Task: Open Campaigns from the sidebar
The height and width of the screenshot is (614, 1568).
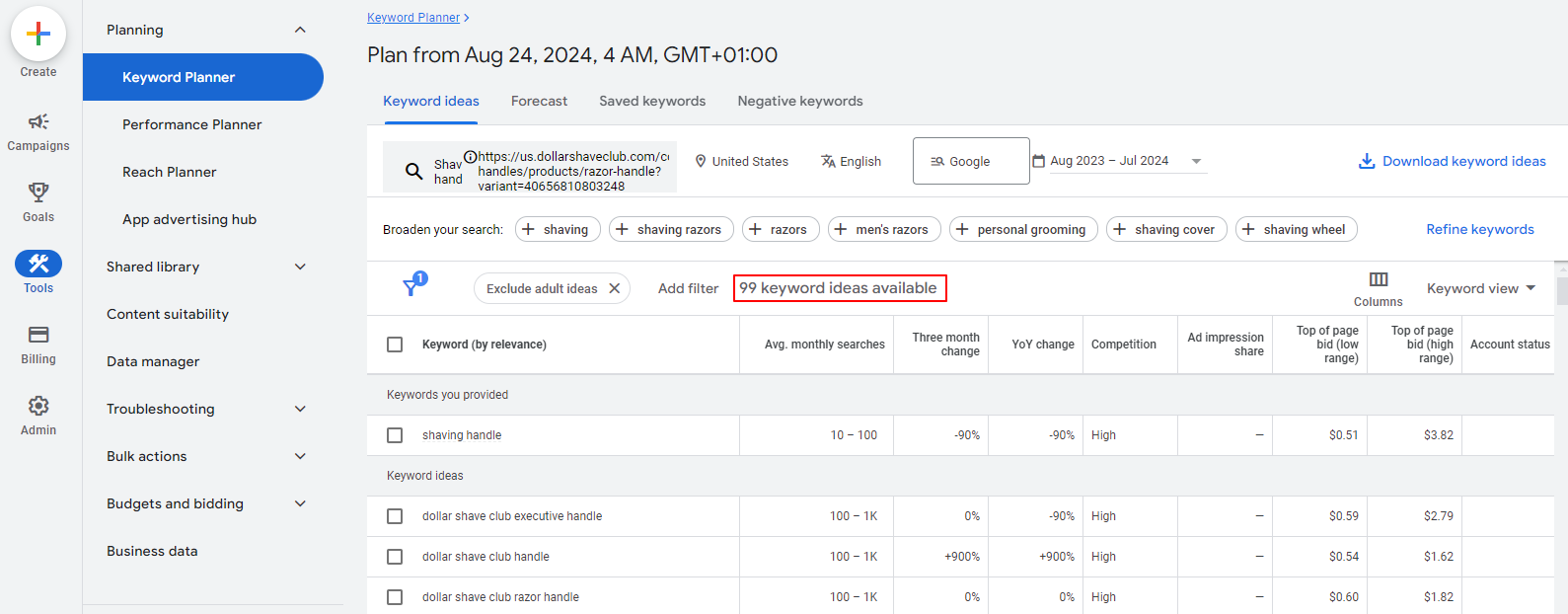Action: [38, 132]
